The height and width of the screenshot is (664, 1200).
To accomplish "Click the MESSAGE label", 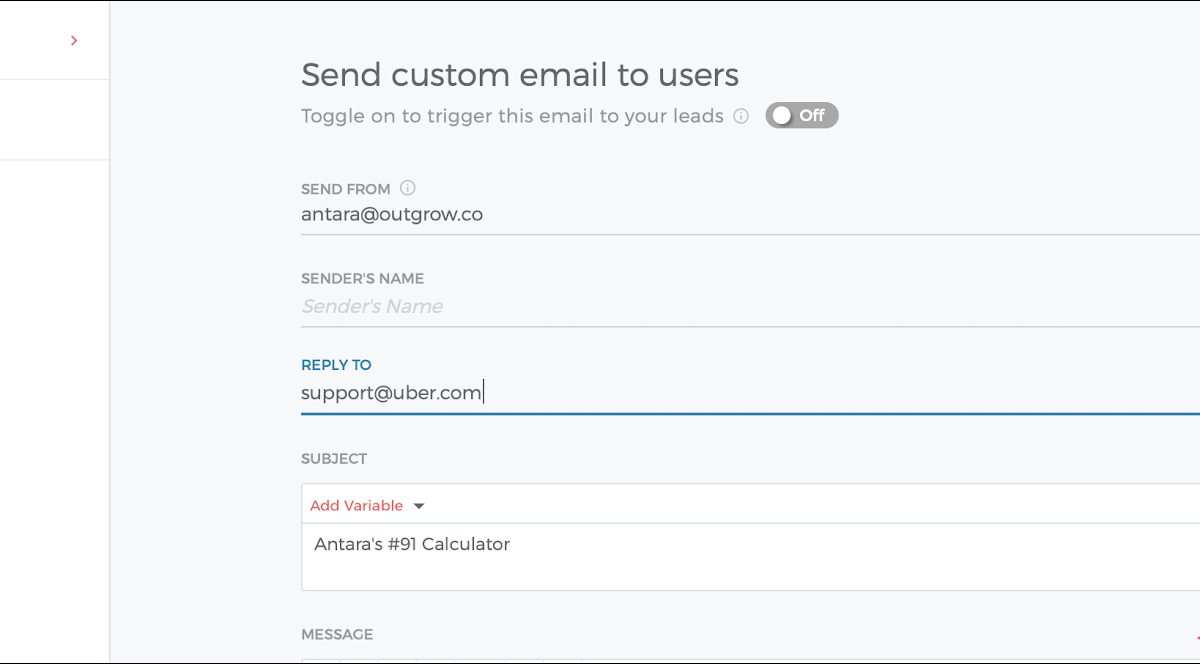I will tap(337, 634).
